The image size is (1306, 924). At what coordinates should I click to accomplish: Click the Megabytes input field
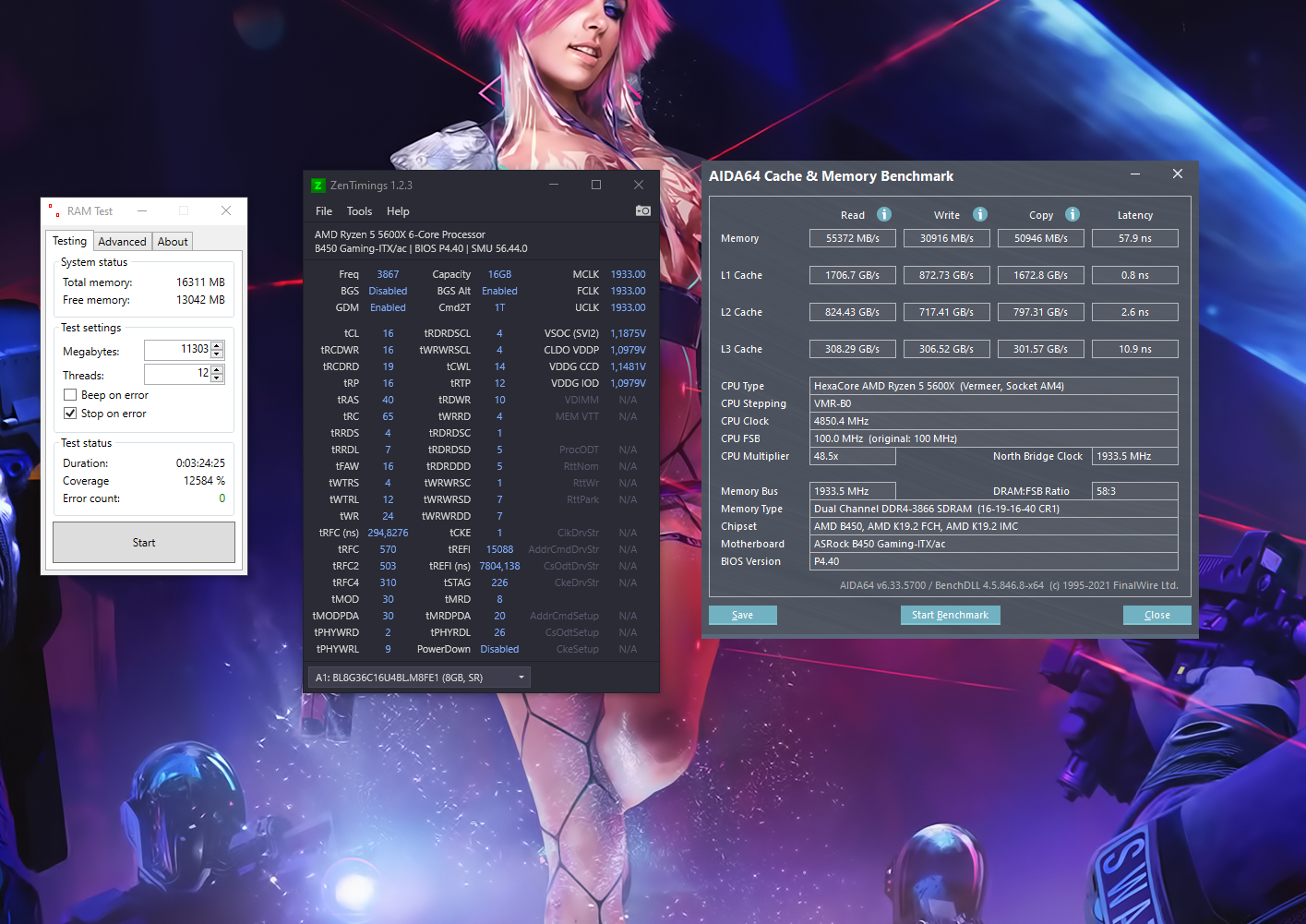click(x=177, y=350)
